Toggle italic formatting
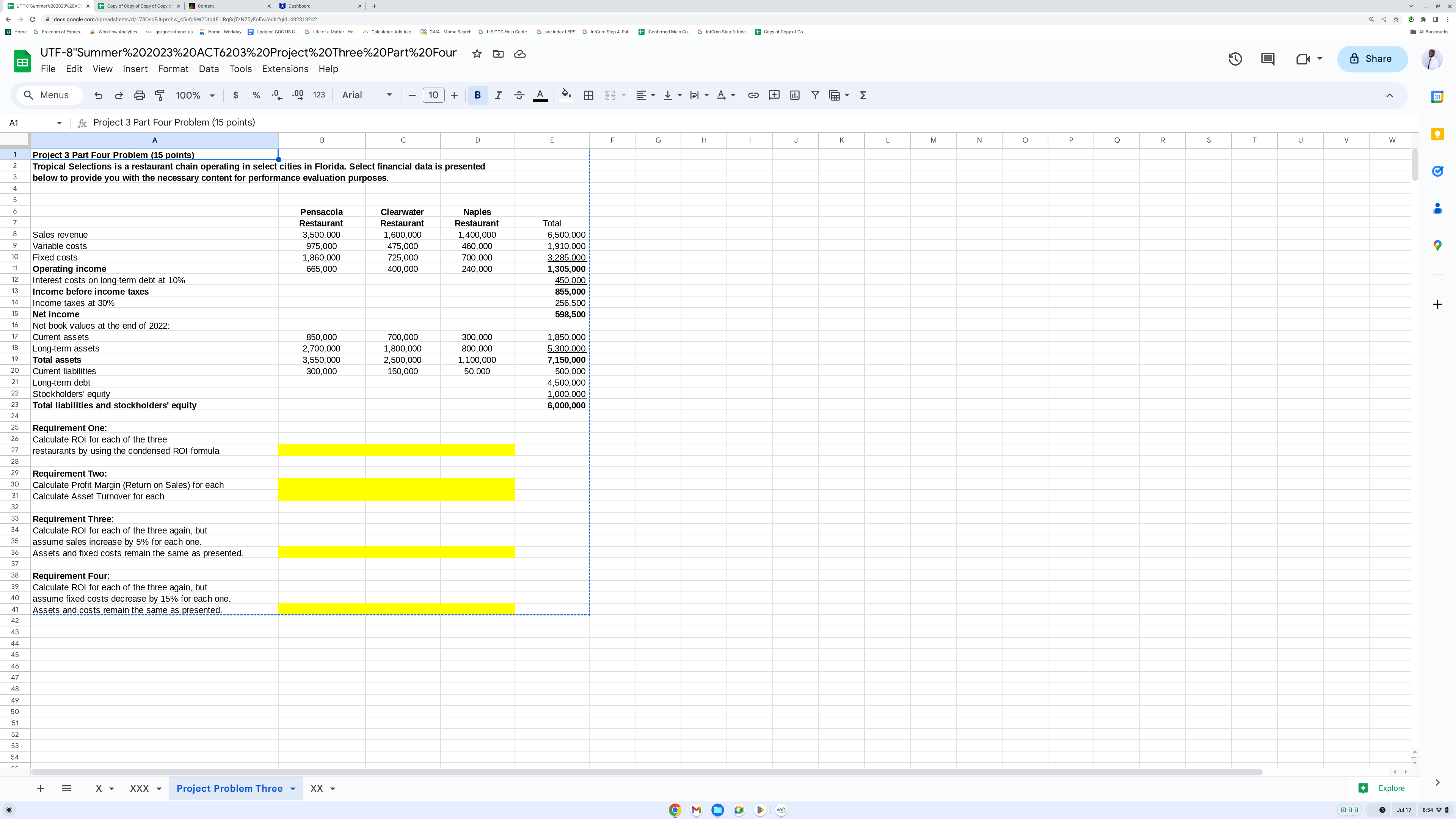The width and height of the screenshot is (1456, 819). click(x=498, y=96)
